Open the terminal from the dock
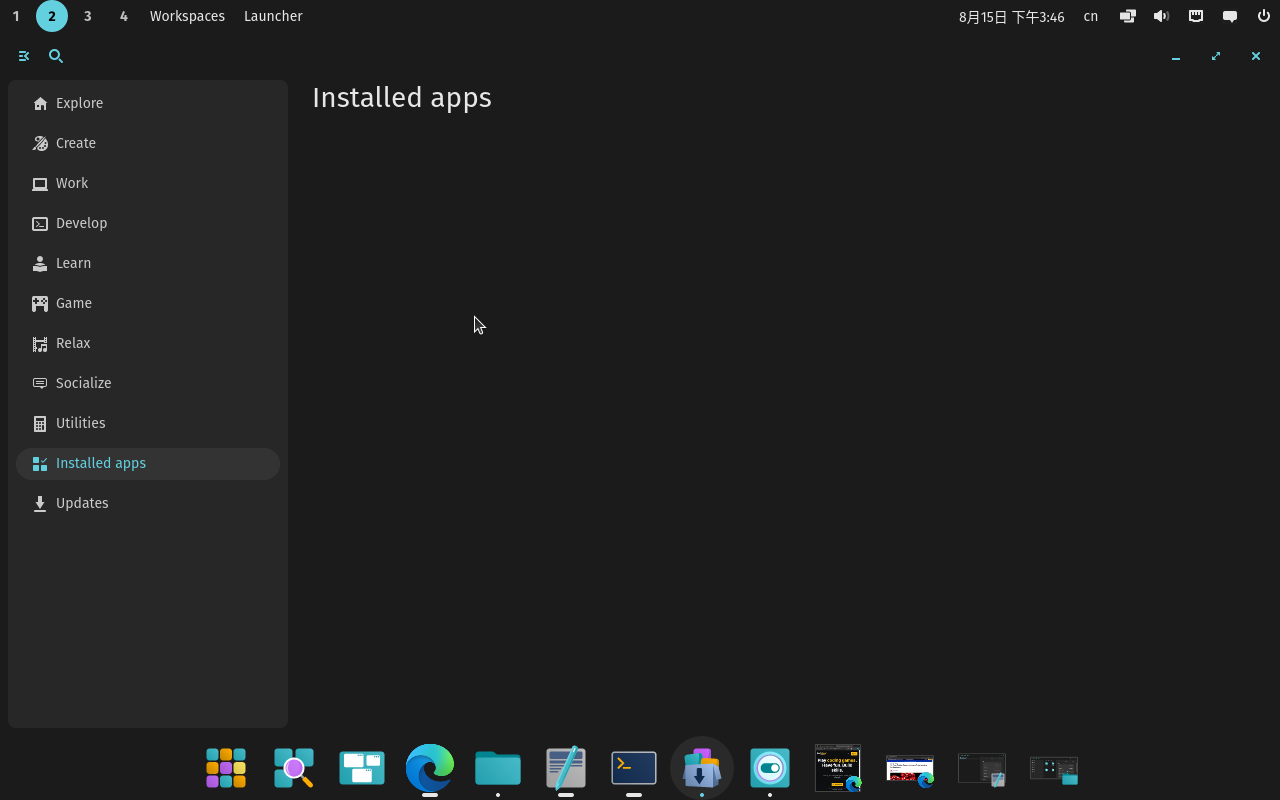1280x800 pixels. click(x=634, y=768)
